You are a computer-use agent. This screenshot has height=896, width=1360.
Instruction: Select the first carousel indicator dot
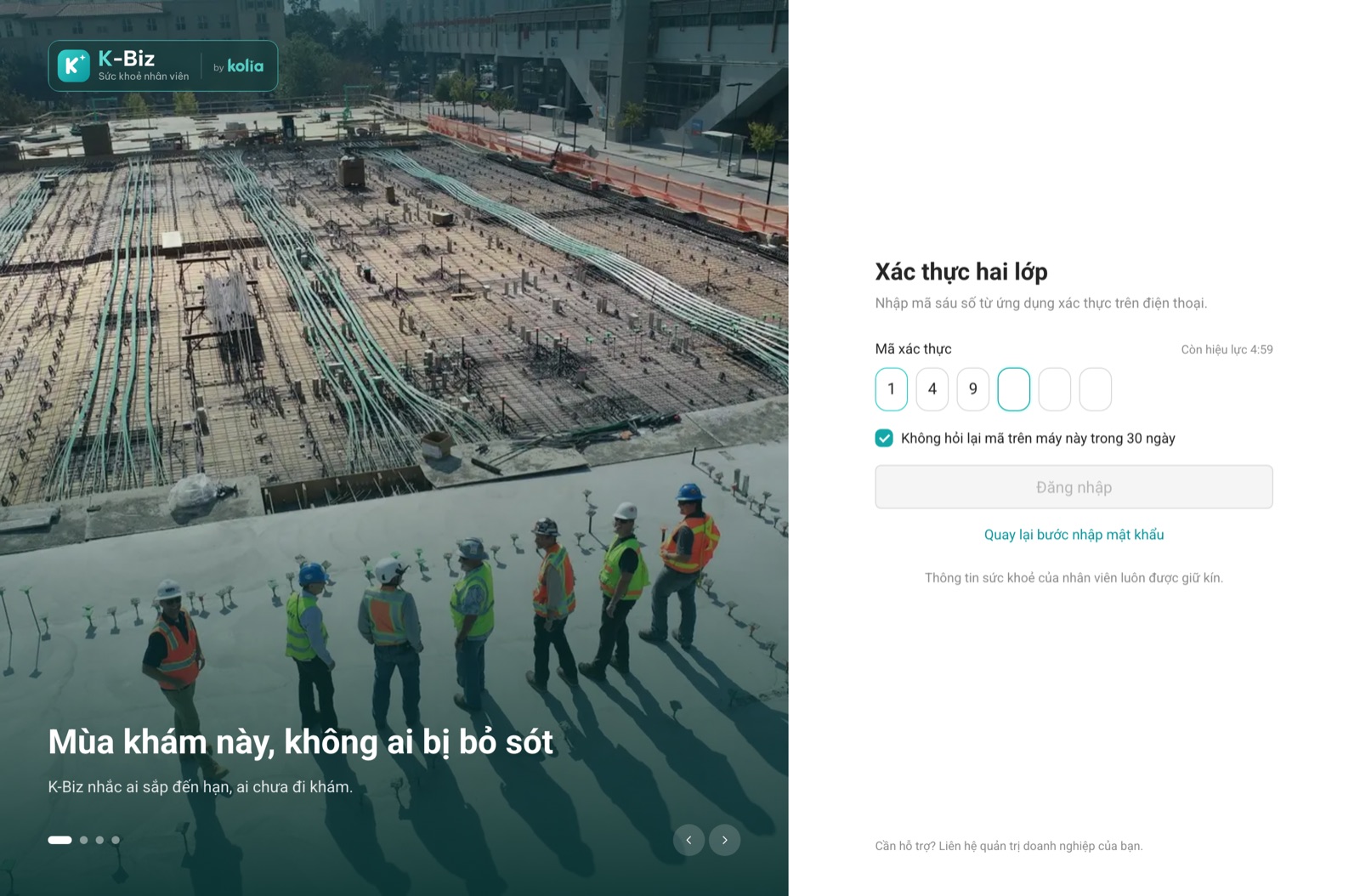[x=59, y=840]
